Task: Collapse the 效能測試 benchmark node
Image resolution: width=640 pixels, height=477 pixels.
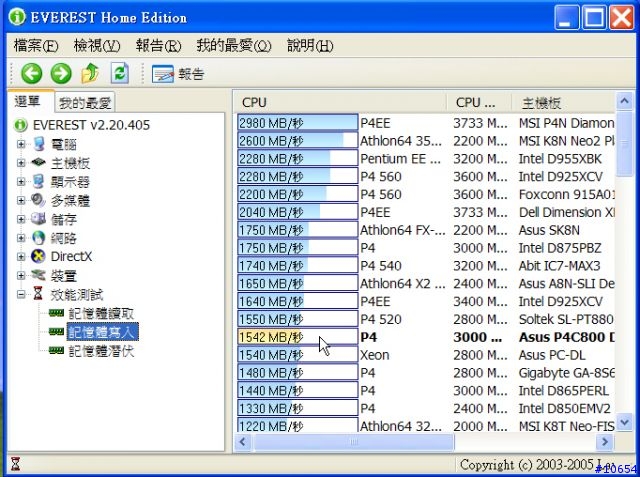Action: coord(21,294)
